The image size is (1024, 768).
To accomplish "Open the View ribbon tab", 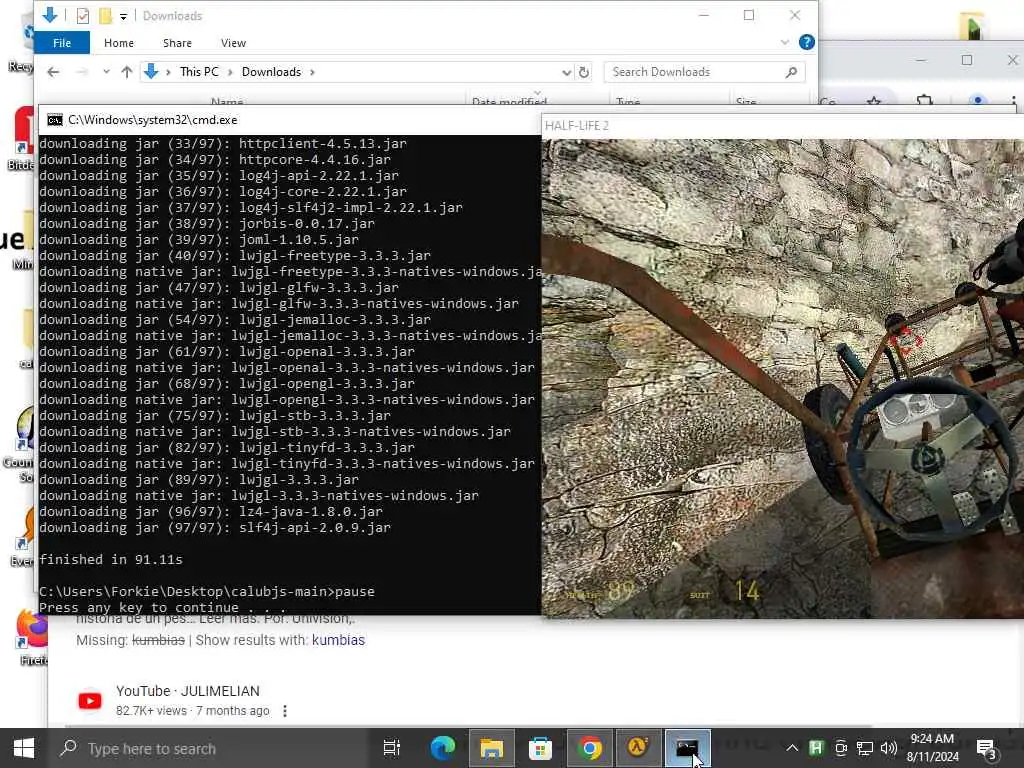I will [233, 43].
